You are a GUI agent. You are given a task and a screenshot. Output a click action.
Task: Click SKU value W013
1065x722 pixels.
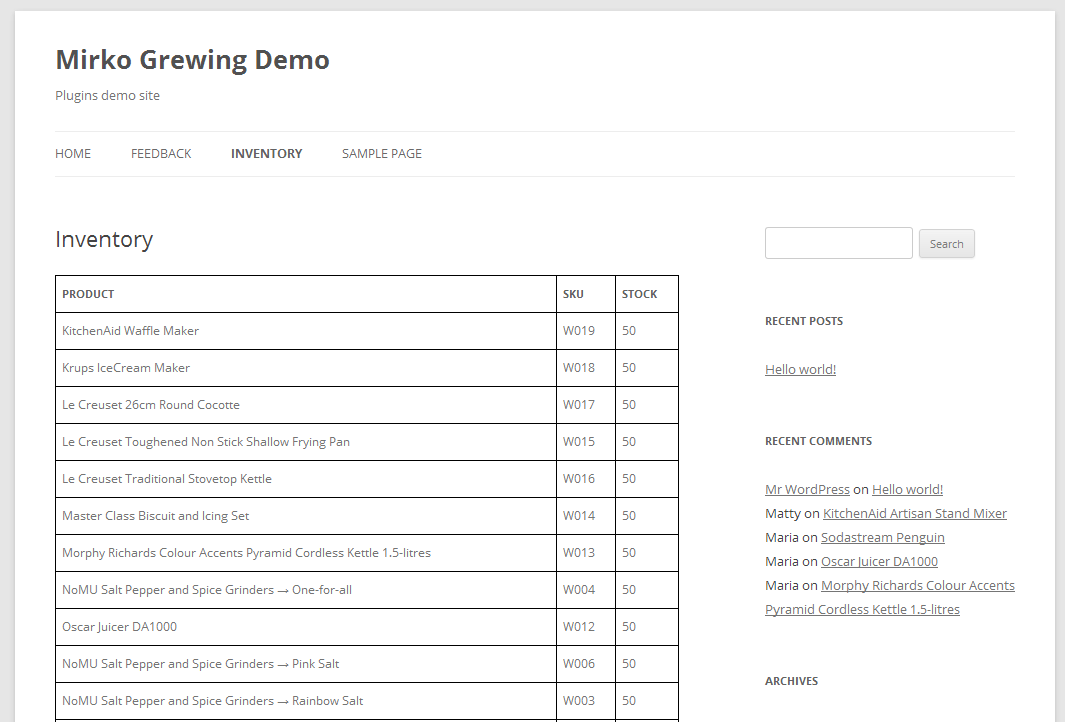pyautogui.click(x=579, y=554)
